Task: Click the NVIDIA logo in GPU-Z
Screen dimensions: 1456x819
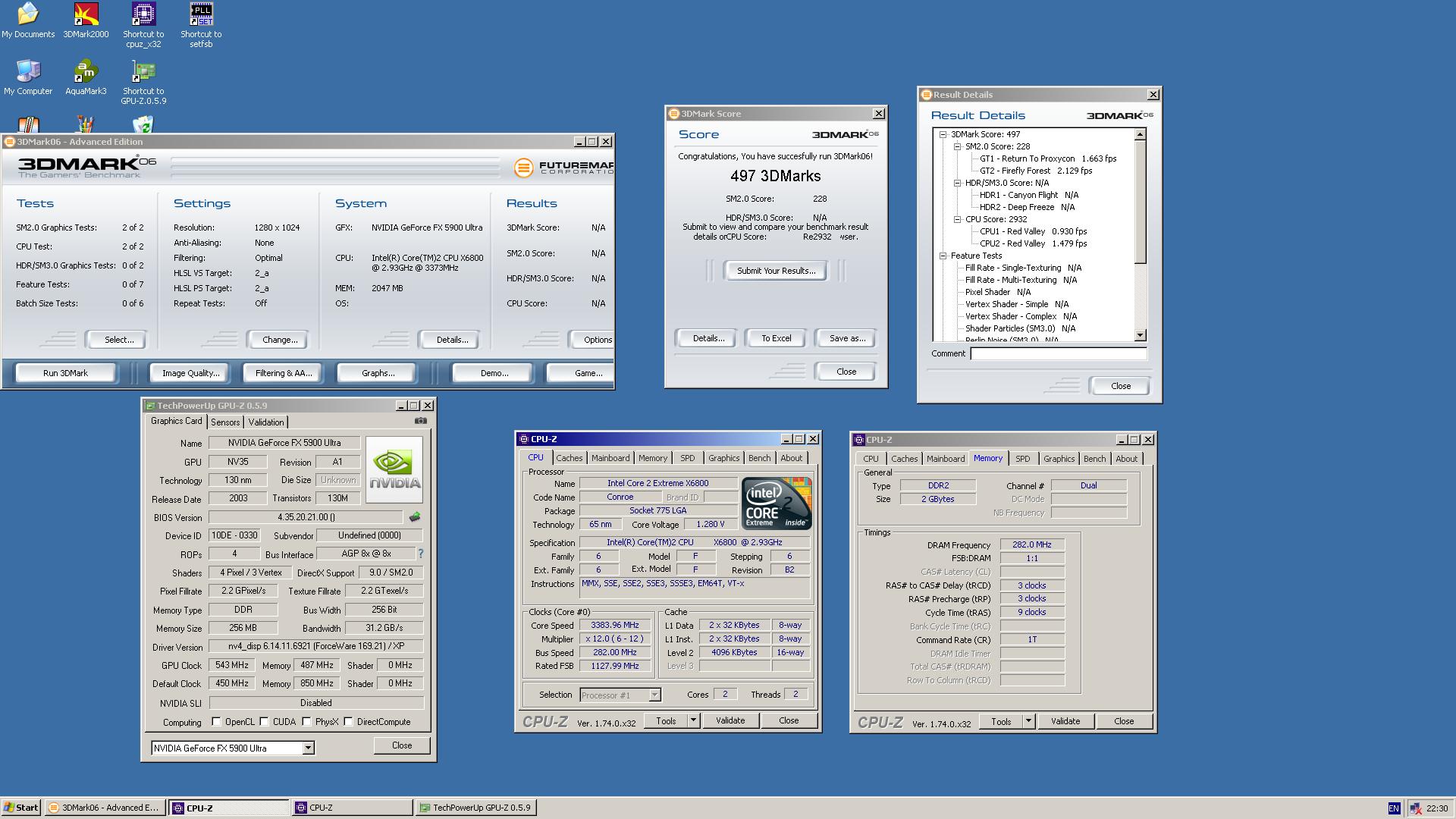Action: pyautogui.click(x=394, y=469)
